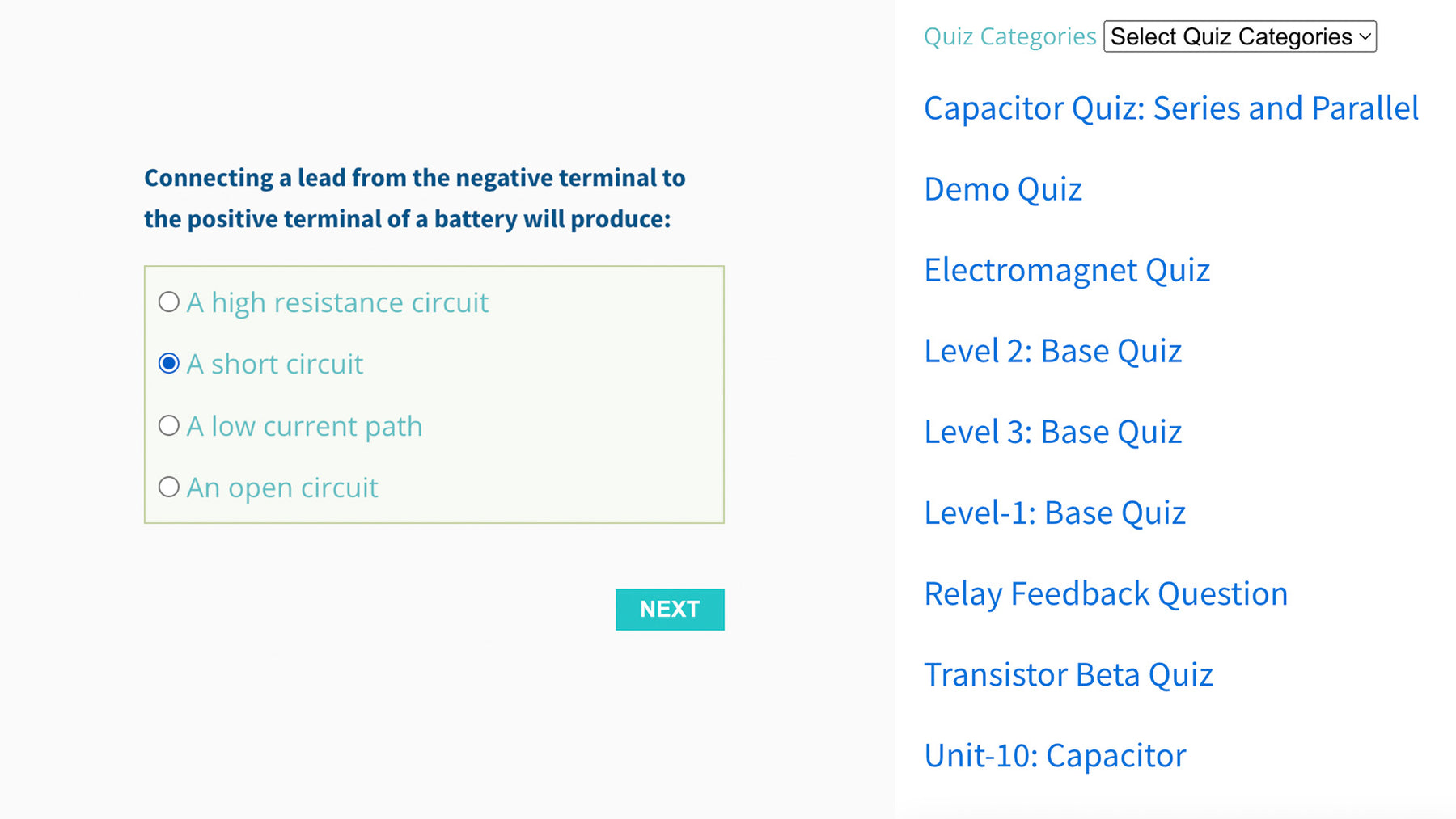Click the 'An open circuit' answer label text
The image size is (1456, 819).
282,488
